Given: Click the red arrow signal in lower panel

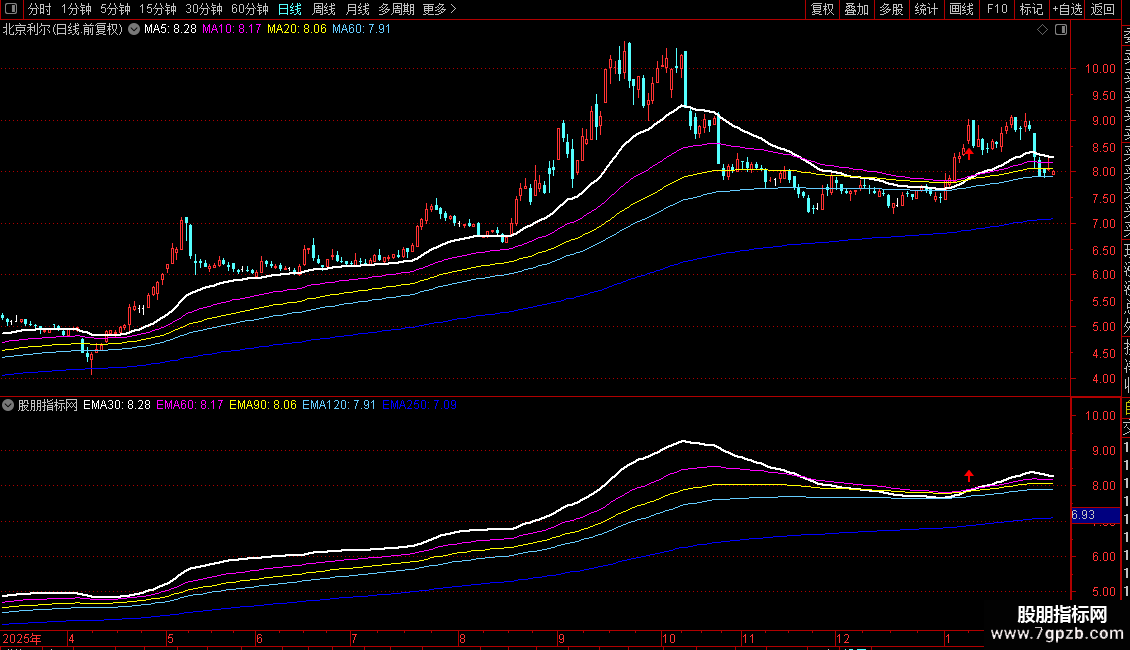Looking at the screenshot, I should [968, 476].
